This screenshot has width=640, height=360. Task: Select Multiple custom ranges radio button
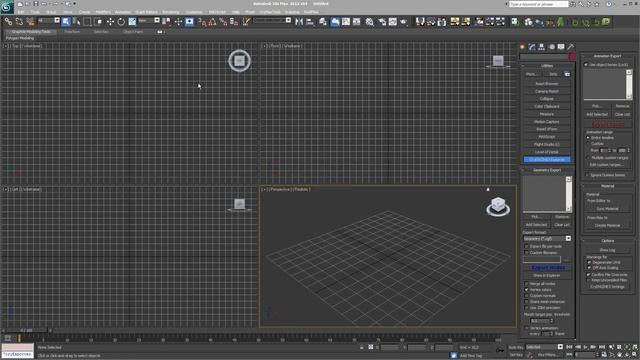(588, 158)
